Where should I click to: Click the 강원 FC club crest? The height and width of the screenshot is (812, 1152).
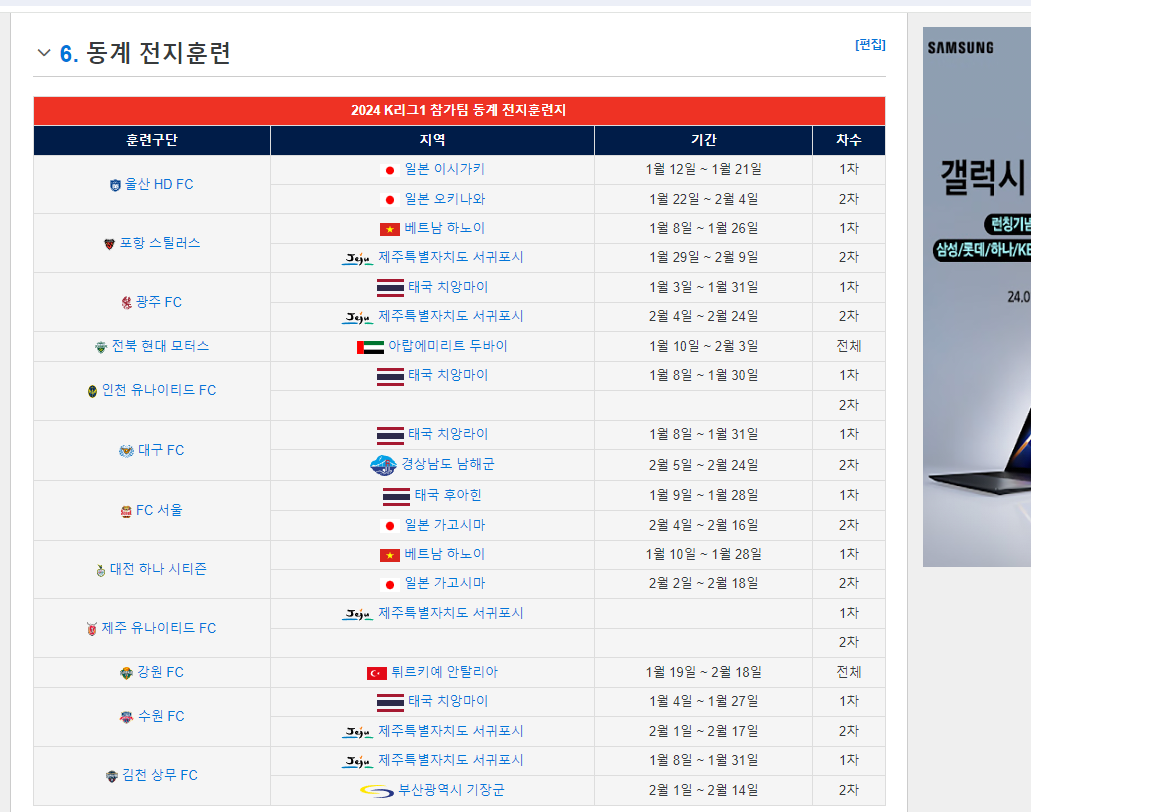(x=126, y=673)
